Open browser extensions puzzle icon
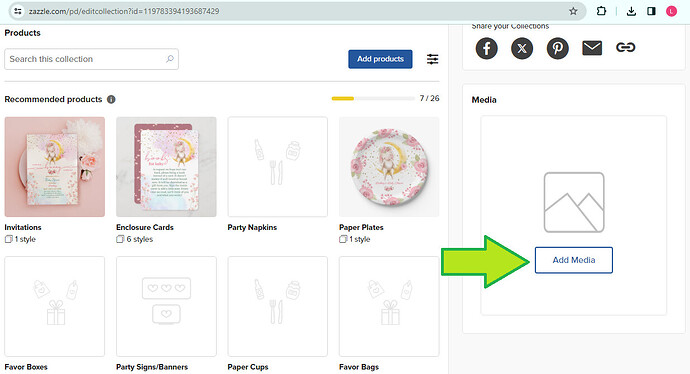 pos(601,11)
